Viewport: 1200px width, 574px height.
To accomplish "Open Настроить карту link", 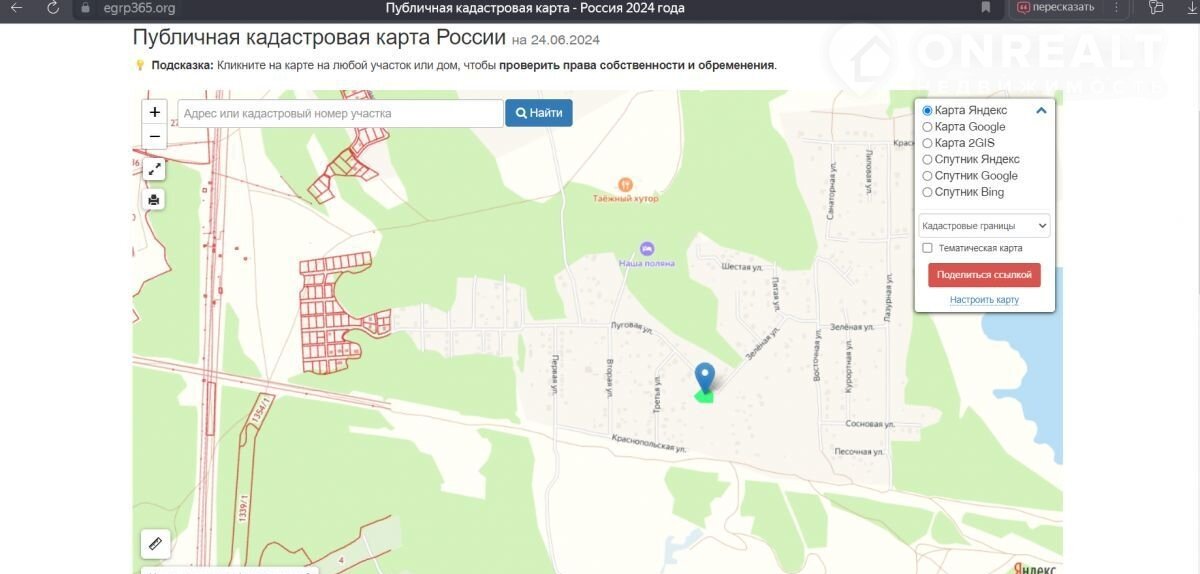I will pyautogui.click(x=984, y=300).
